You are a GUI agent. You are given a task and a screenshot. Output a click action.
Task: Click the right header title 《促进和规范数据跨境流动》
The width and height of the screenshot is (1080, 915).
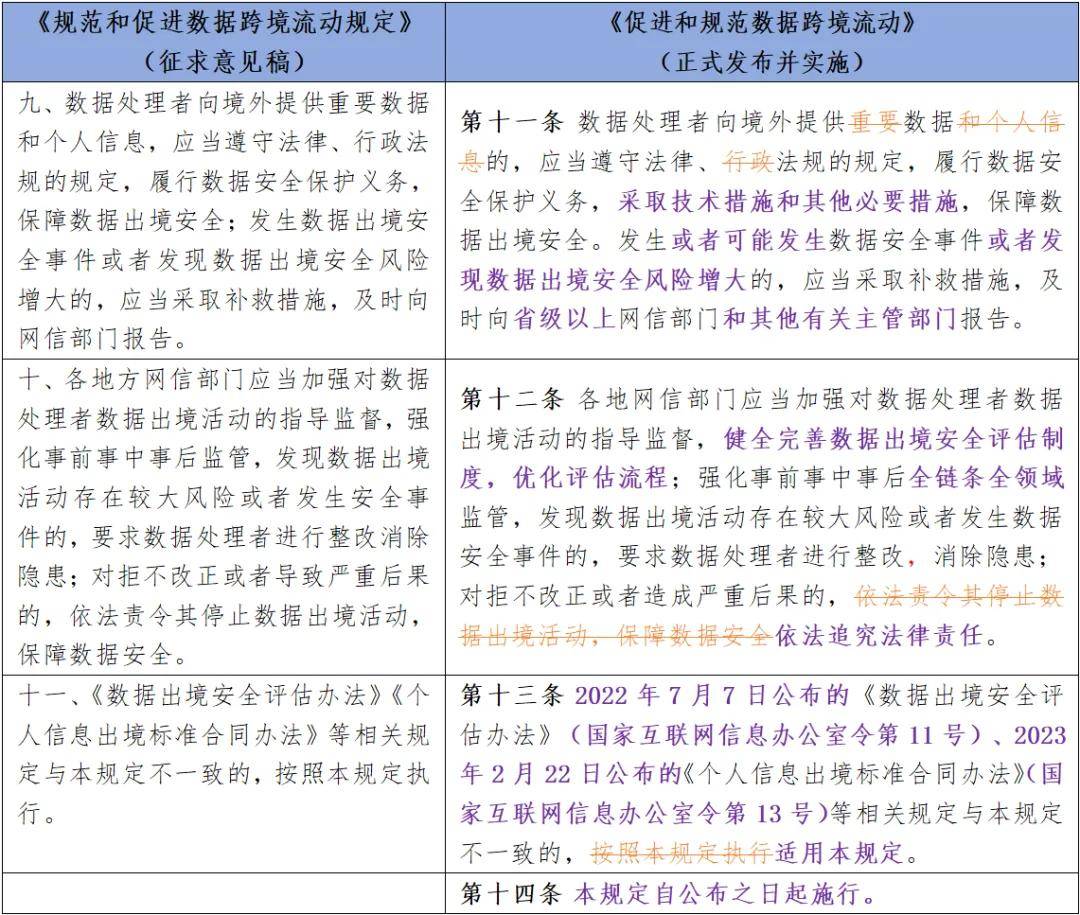[762, 21]
